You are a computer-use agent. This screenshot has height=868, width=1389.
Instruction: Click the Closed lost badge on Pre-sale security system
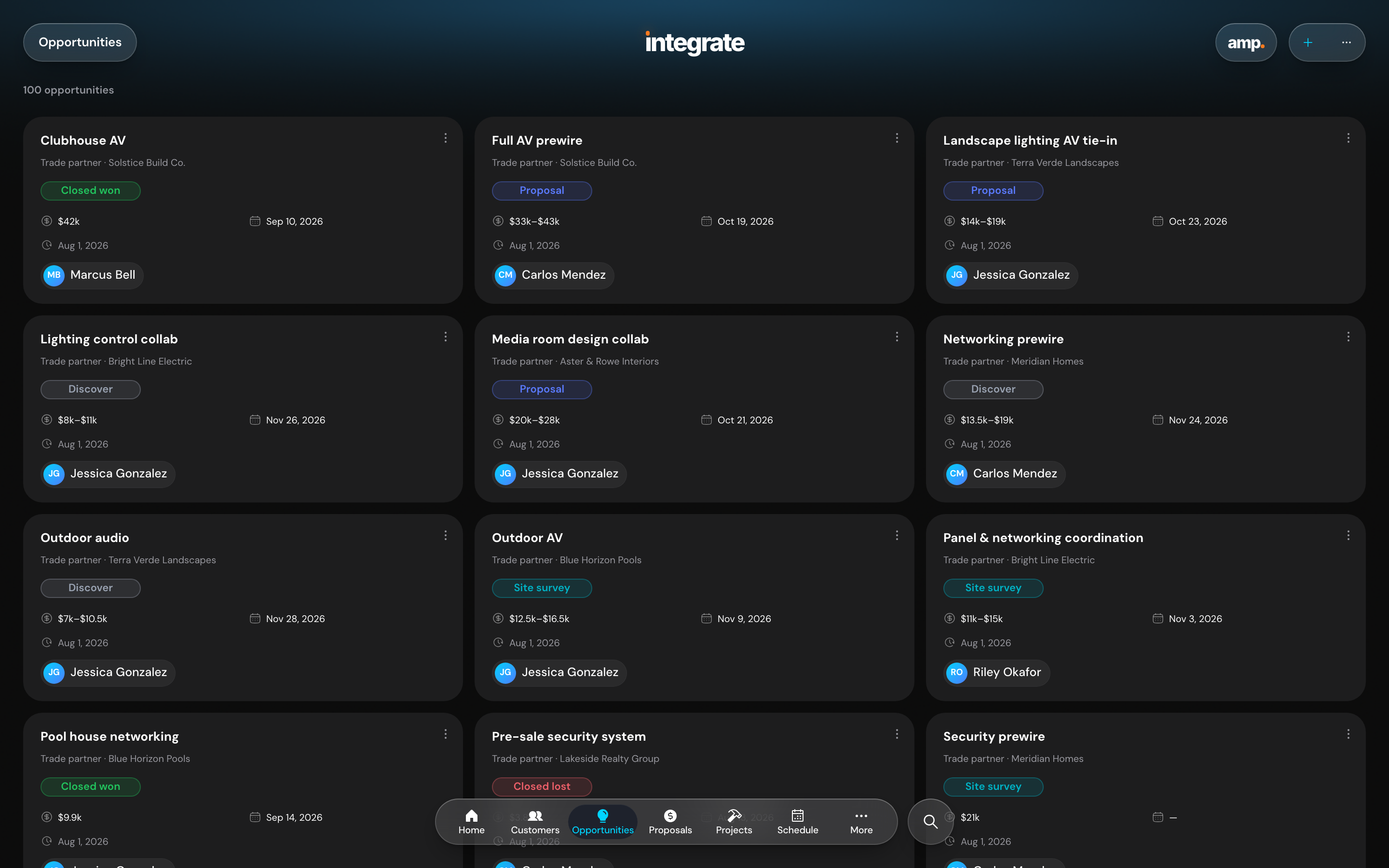tap(542, 787)
